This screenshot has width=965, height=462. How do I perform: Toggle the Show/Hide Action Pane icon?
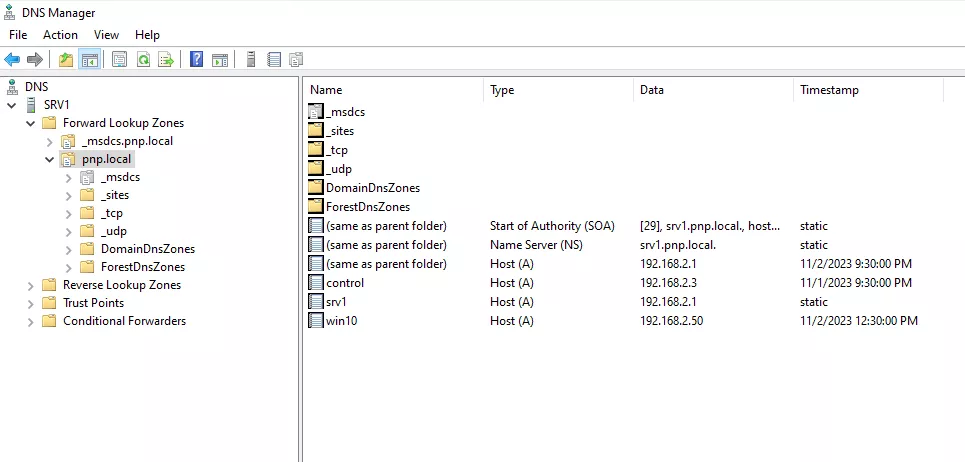point(220,60)
